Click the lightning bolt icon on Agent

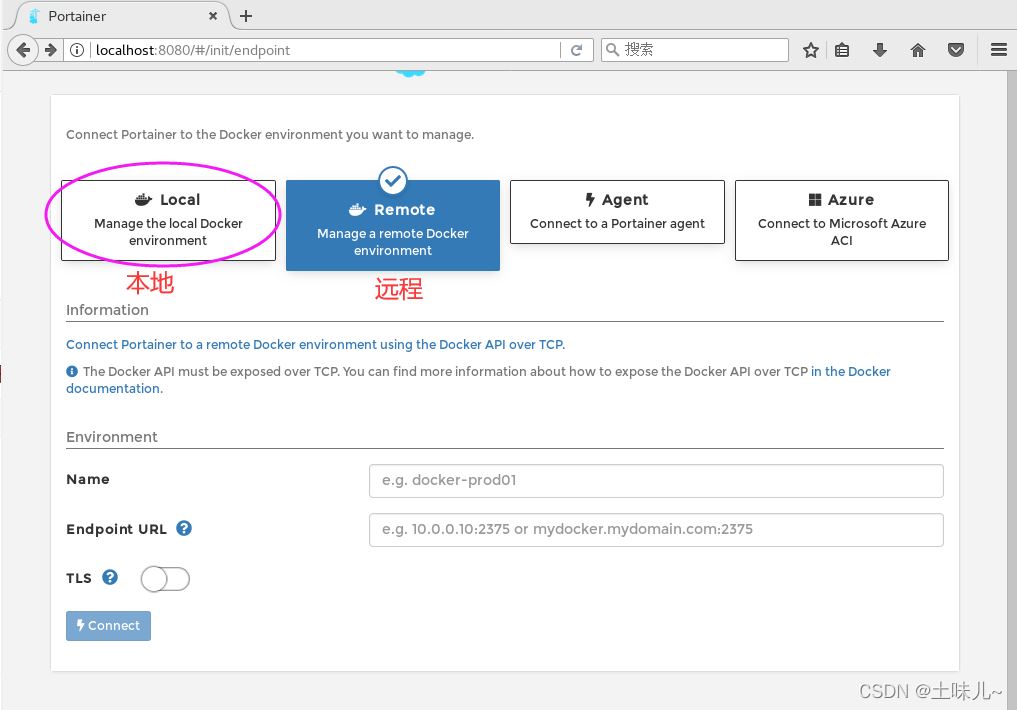(590, 200)
